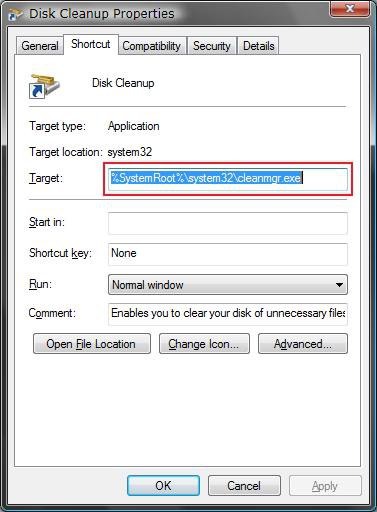
Task: Click the Application target type value
Action: [134, 126]
